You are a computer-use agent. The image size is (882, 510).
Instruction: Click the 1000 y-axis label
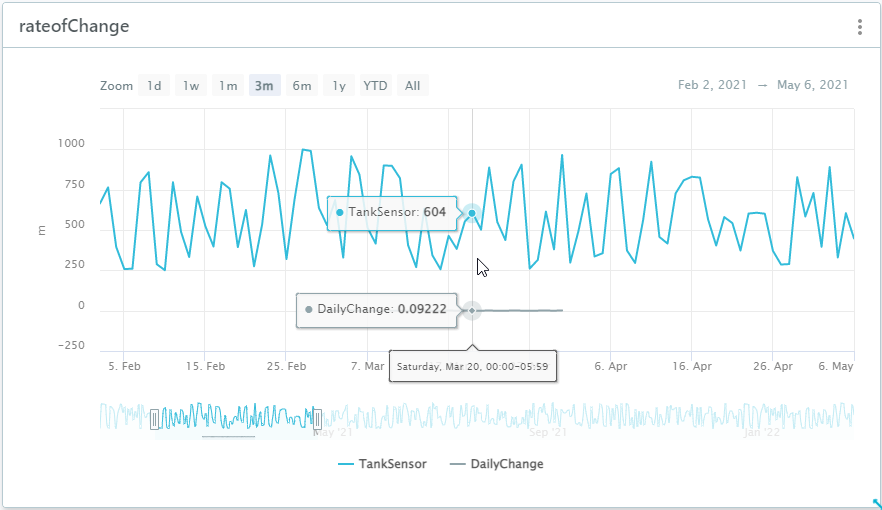pos(71,143)
